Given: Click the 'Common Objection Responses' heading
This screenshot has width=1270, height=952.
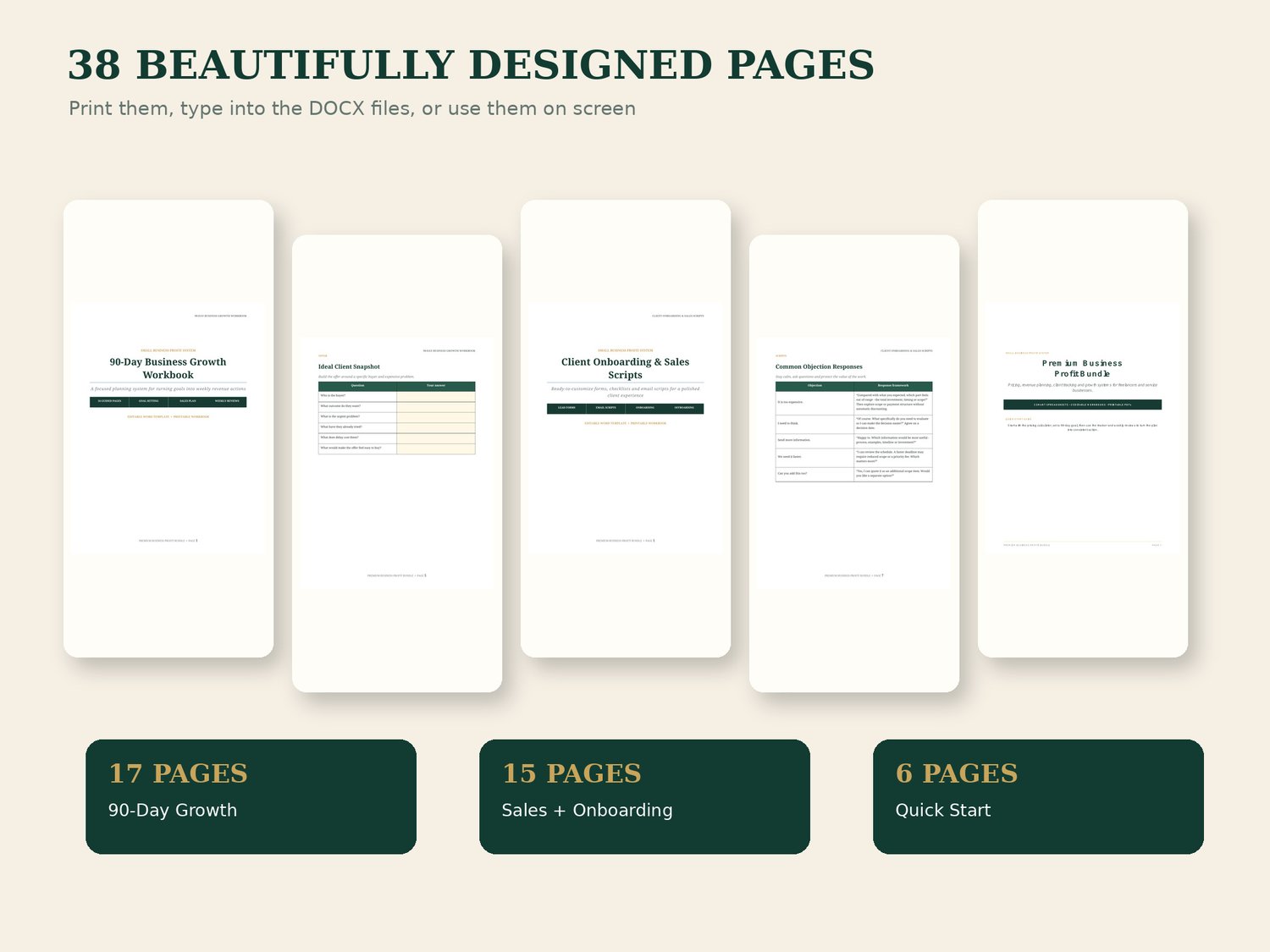Looking at the screenshot, I should click(819, 366).
